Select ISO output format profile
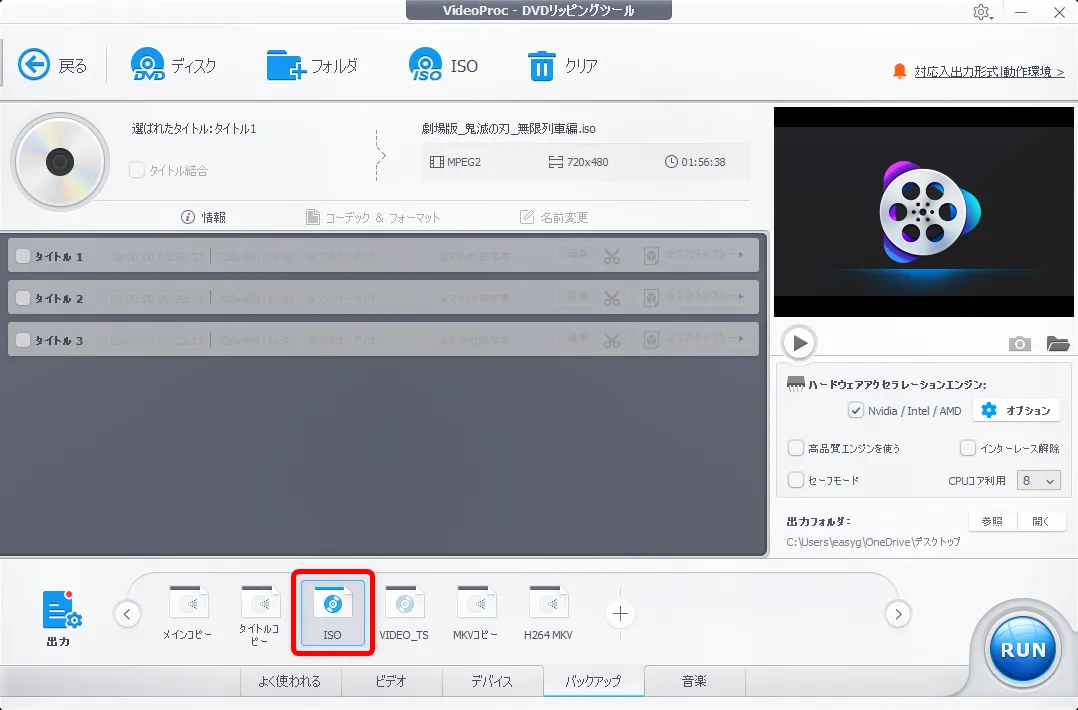The width and height of the screenshot is (1078, 710). point(333,613)
